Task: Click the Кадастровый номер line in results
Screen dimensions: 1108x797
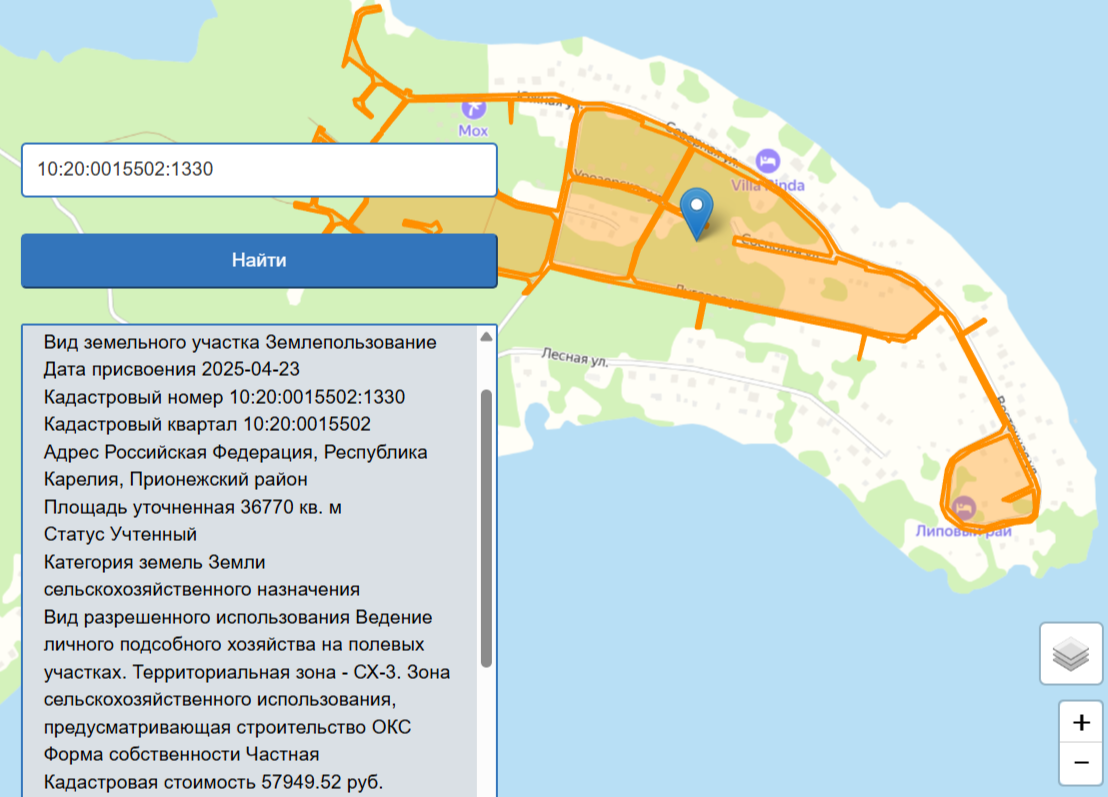Action: coord(224,397)
